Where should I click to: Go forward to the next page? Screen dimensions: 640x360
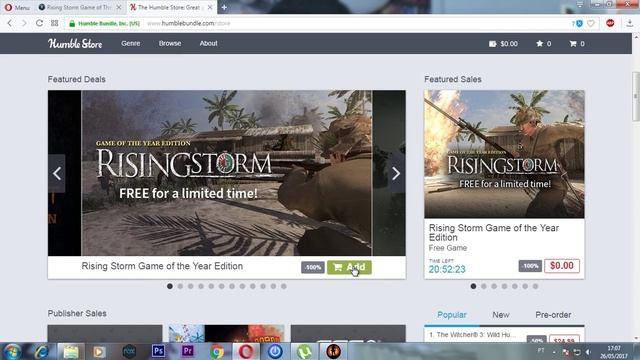click(x=24, y=23)
